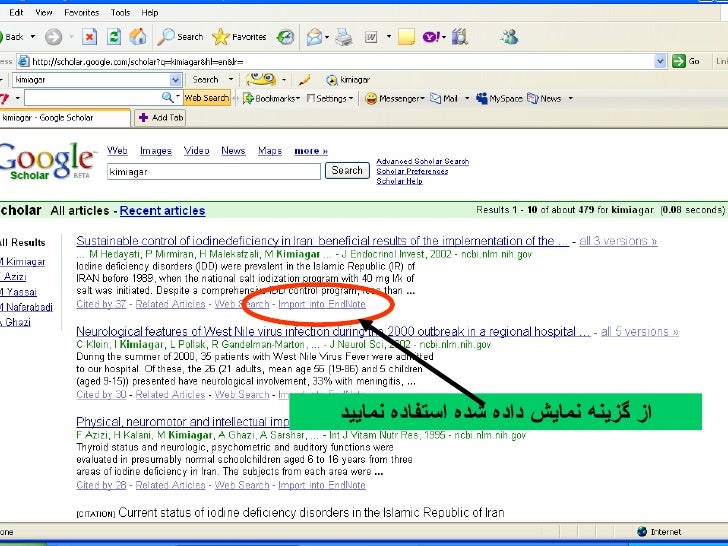Click the Research books icon
Viewport: 728px width, 546px height.
[460, 37]
